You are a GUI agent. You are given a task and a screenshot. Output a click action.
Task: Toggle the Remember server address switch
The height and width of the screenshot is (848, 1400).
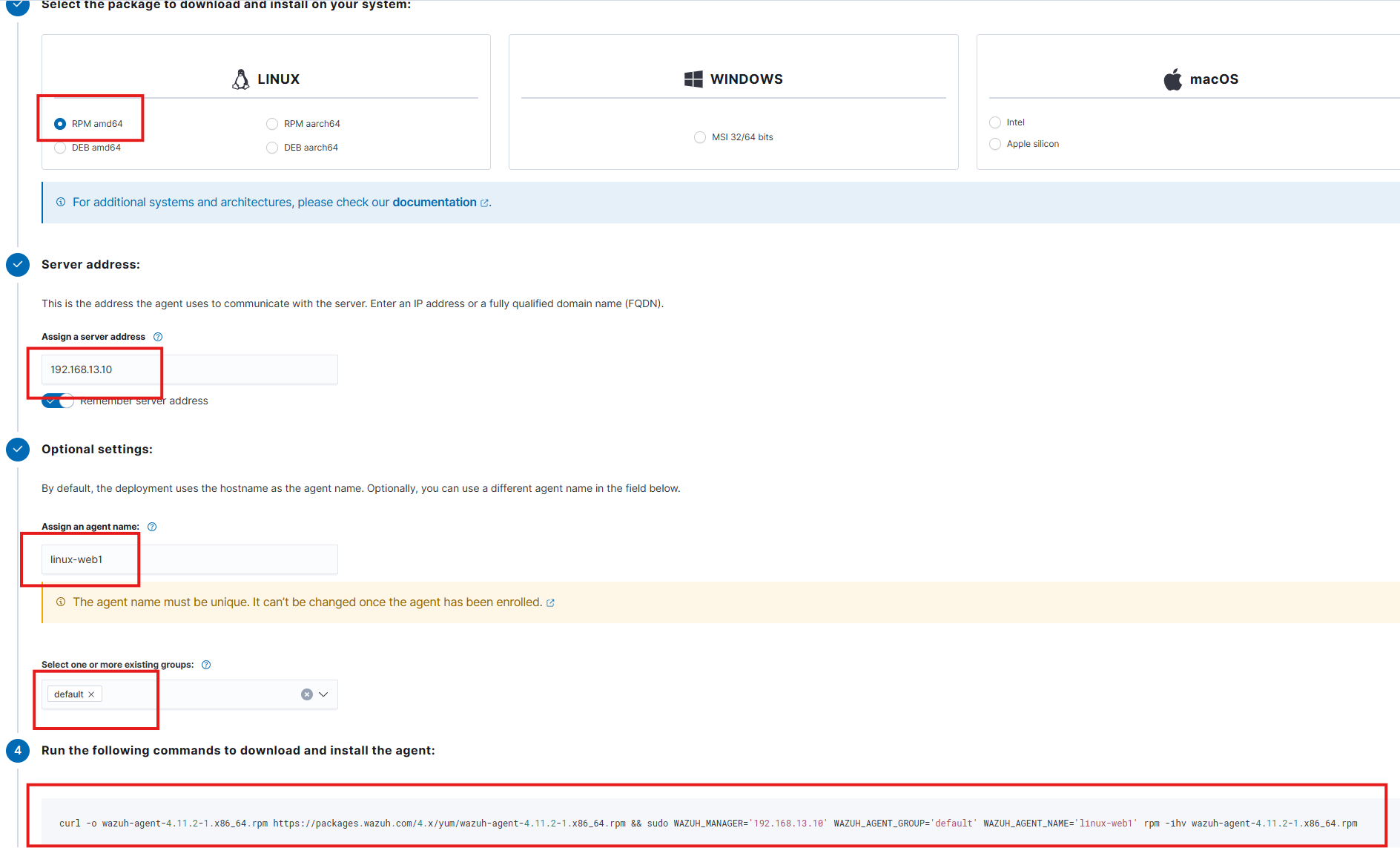click(x=58, y=401)
